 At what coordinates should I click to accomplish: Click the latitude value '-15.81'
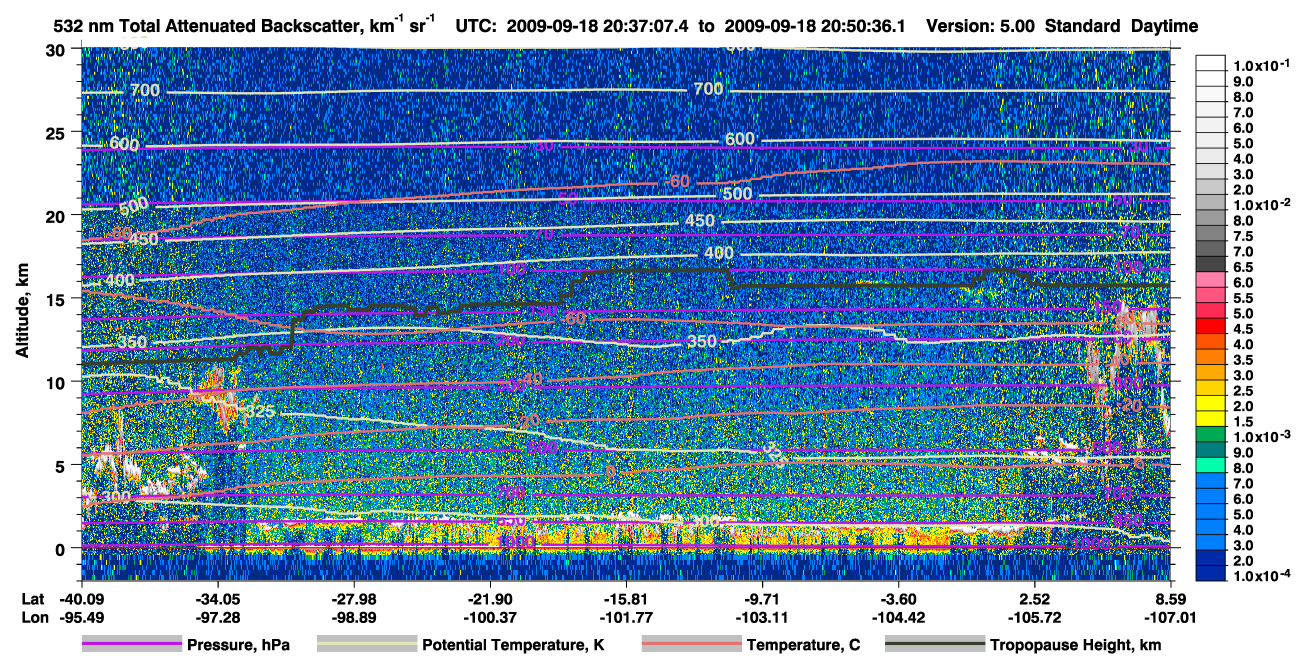(626, 598)
